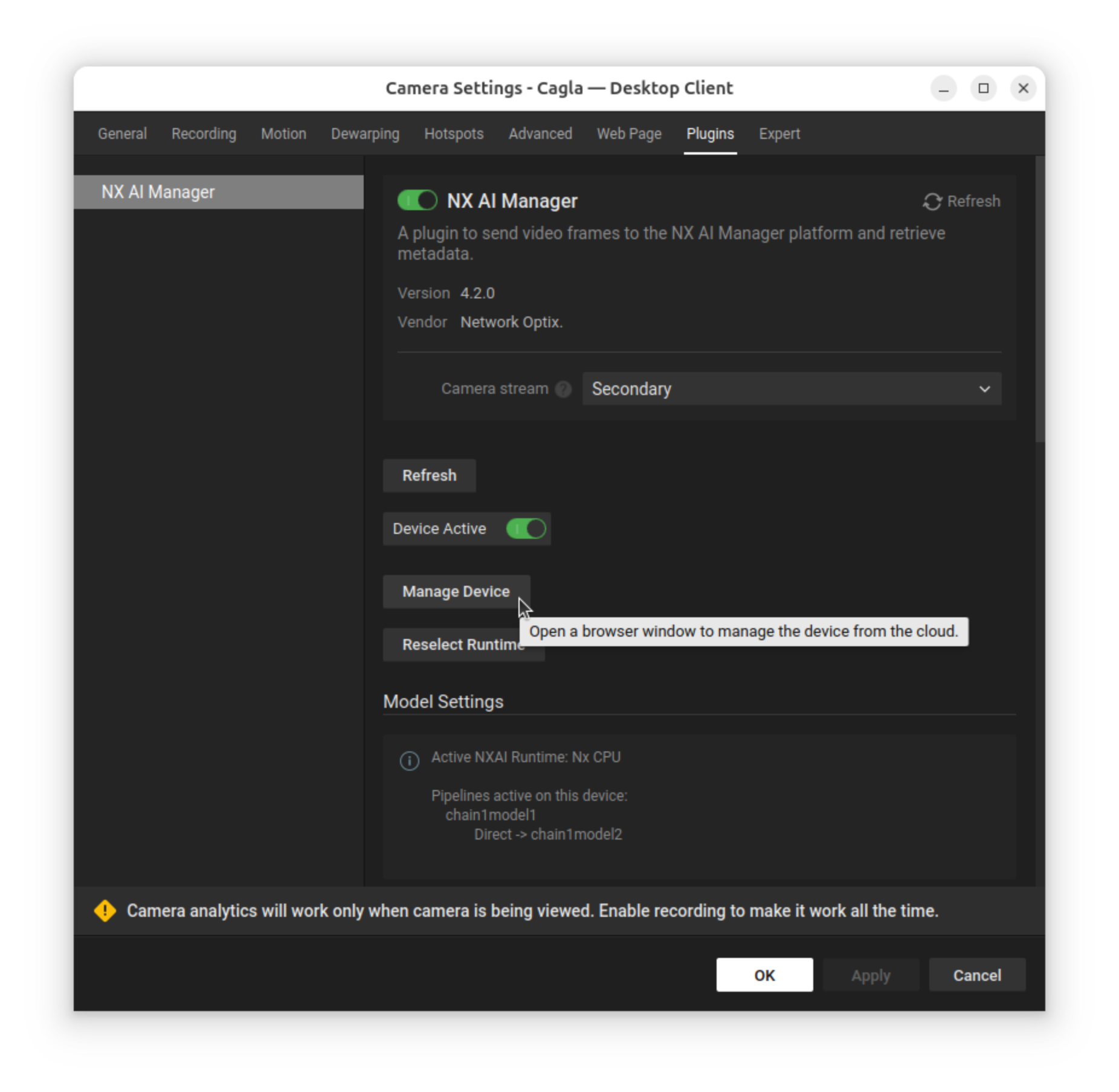
Task: Confirm with the OK button
Action: (x=764, y=975)
